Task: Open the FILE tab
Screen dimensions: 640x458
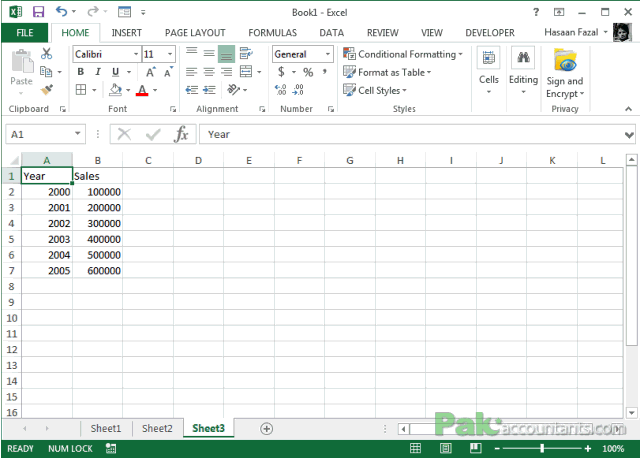Action: [x=25, y=33]
